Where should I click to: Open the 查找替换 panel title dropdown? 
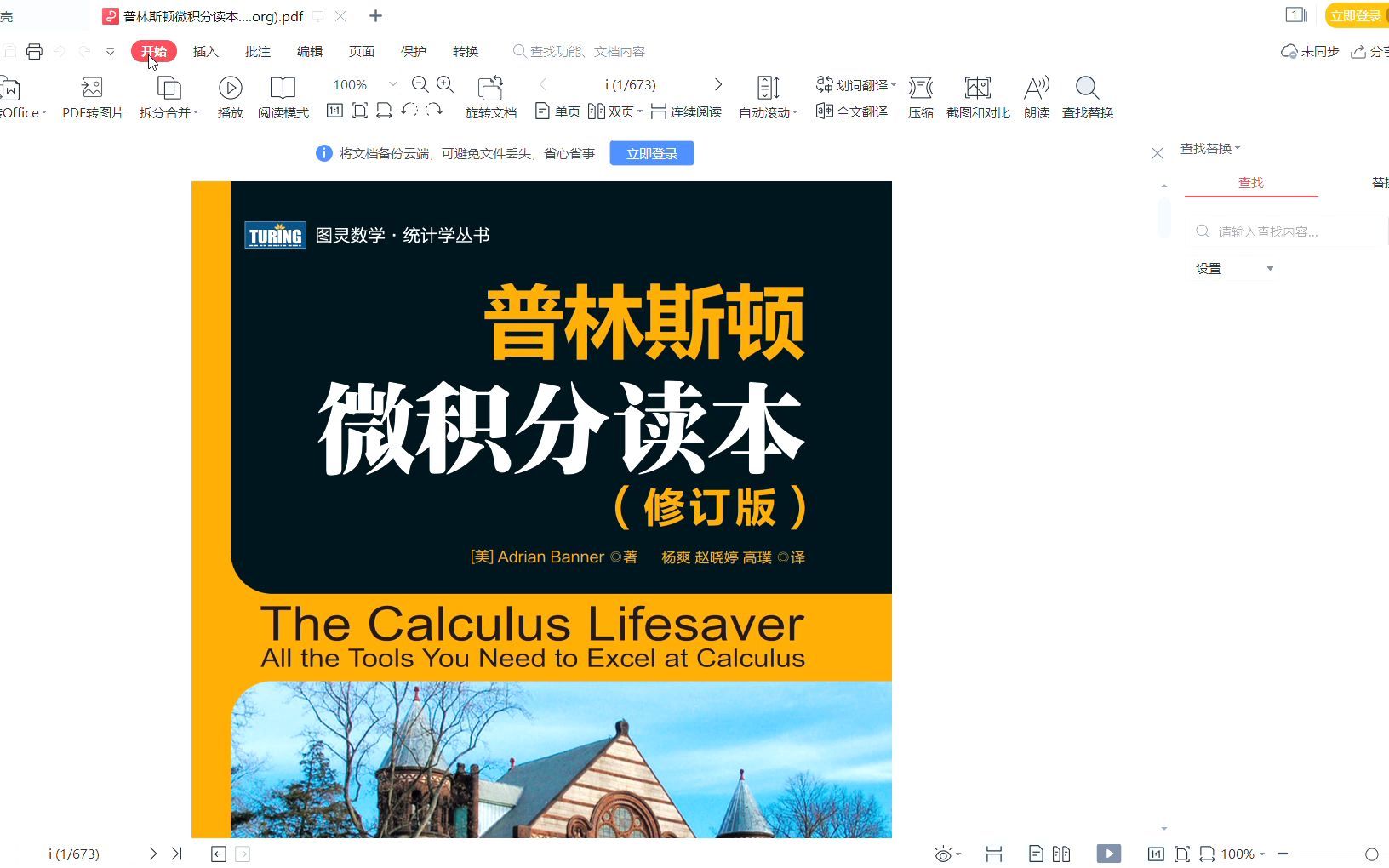tap(1210, 149)
